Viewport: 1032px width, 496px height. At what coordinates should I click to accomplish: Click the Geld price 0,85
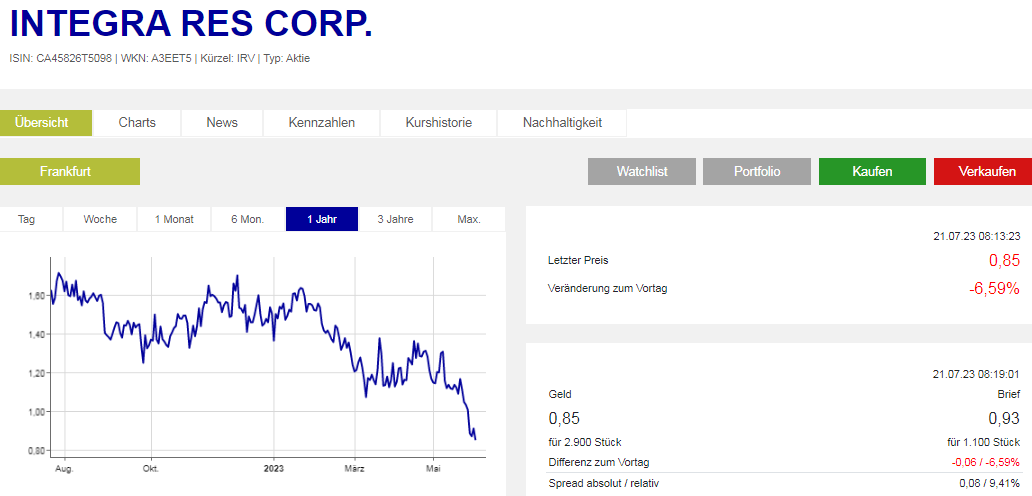[x=564, y=418]
